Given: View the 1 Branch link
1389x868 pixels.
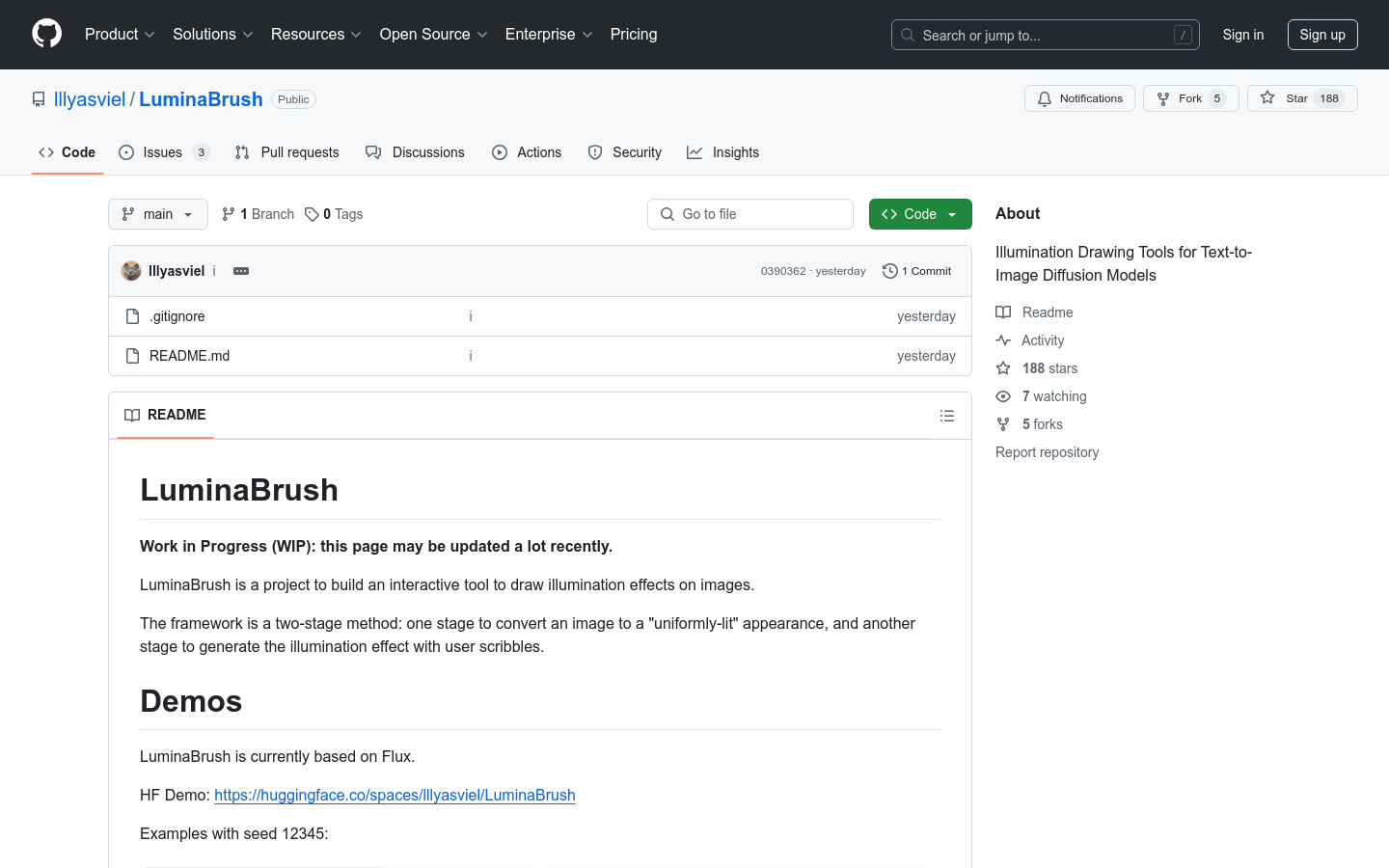Looking at the screenshot, I should (259, 214).
